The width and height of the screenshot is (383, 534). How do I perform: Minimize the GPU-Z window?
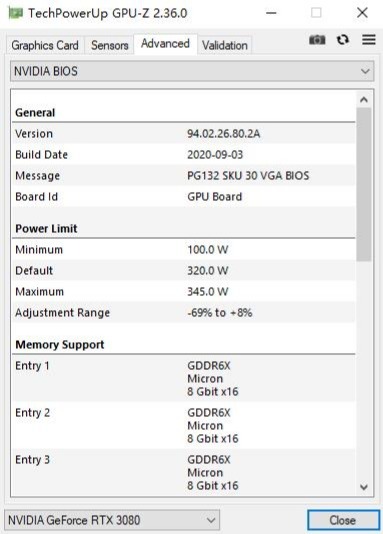pyautogui.click(x=271, y=13)
